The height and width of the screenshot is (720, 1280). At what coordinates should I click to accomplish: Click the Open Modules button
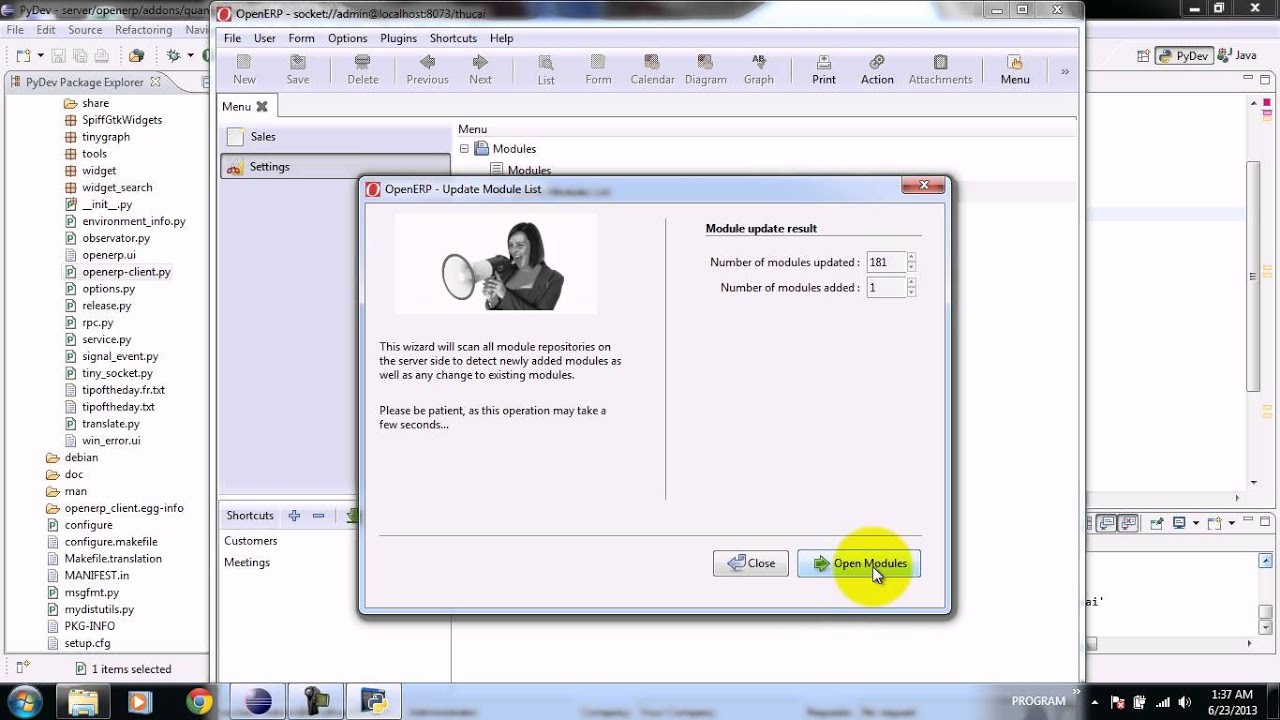click(859, 563)
